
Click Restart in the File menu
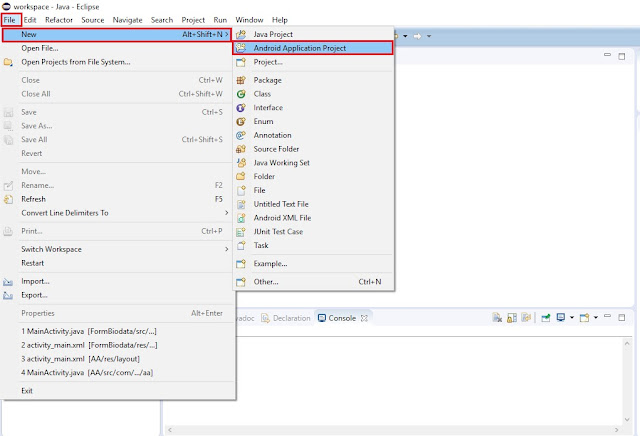pyautogui.click(x=117, y=263)
